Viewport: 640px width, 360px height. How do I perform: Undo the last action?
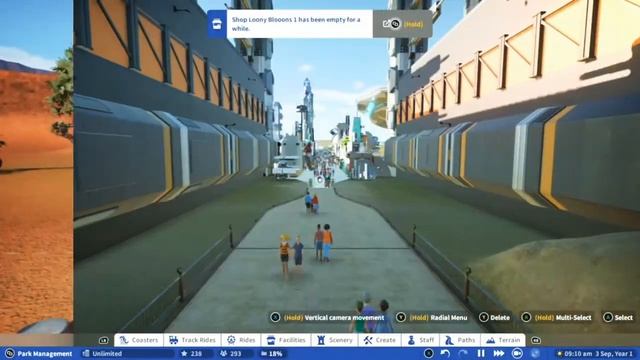click(x=445, y=353)
